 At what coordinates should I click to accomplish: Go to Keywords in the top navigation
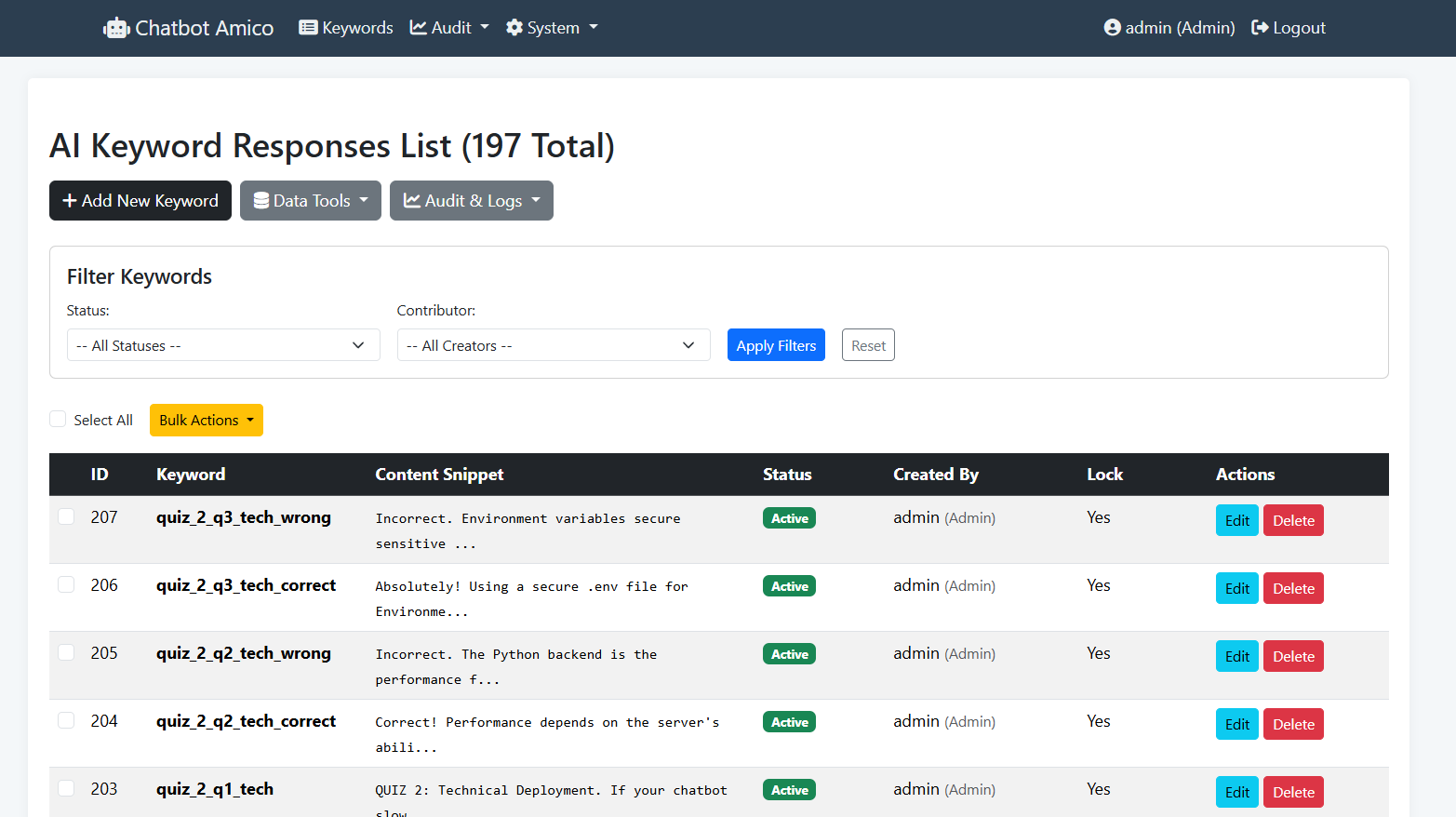pos(346,28)
